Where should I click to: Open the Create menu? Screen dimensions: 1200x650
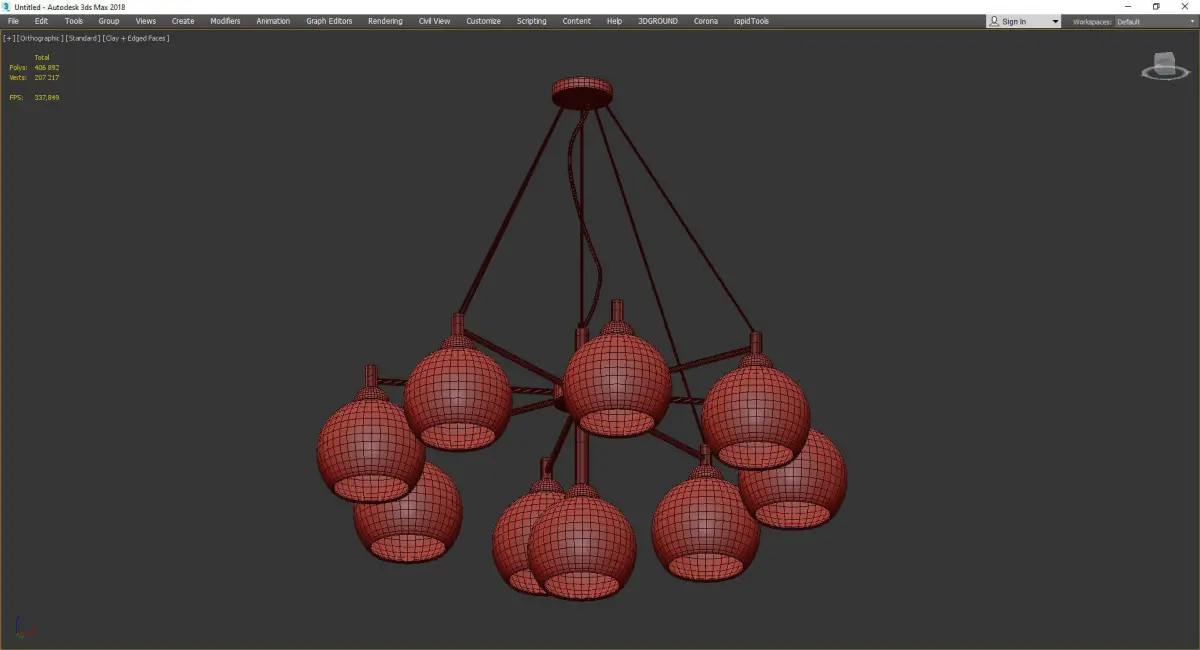[x=183, y=21]
